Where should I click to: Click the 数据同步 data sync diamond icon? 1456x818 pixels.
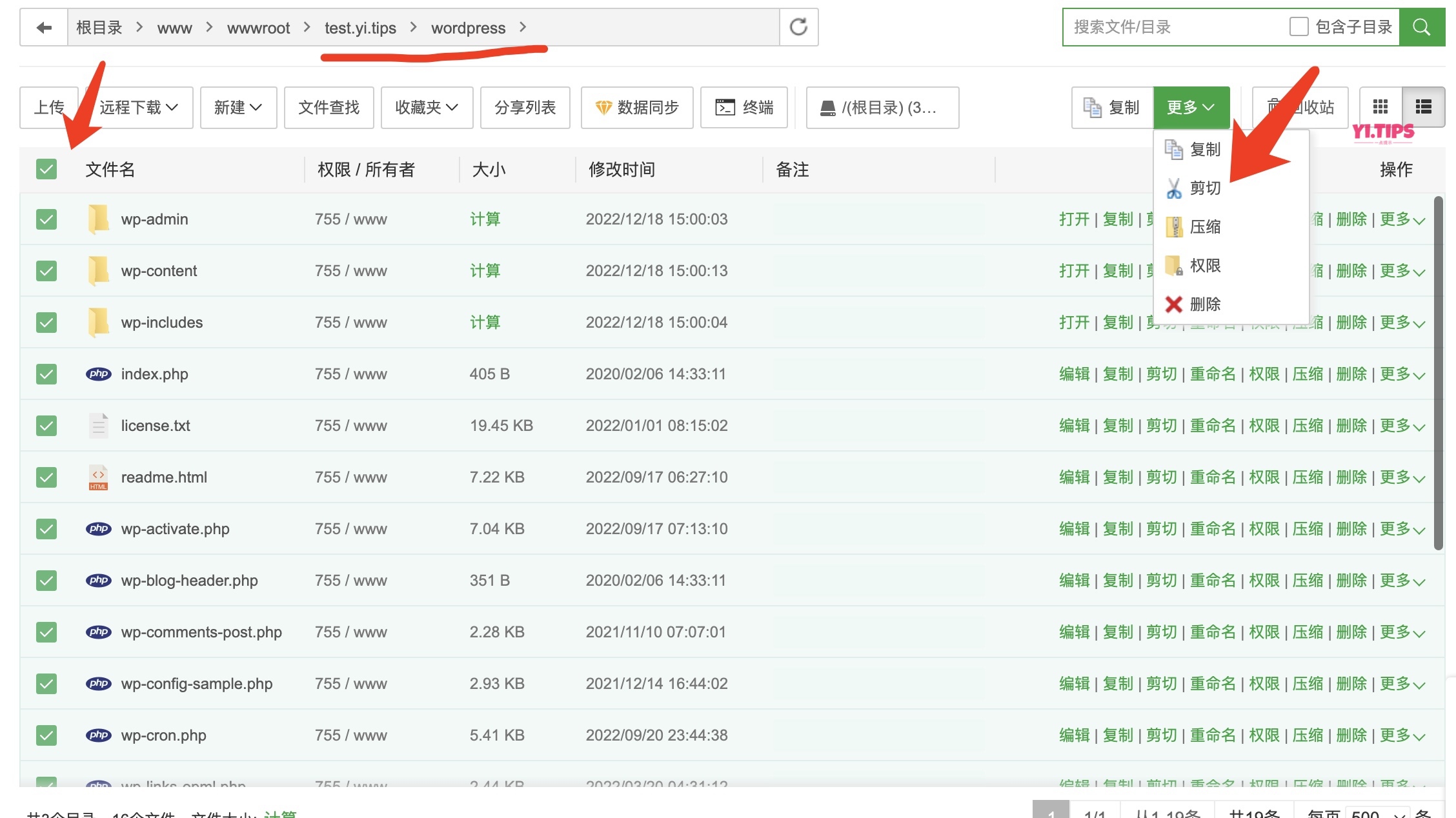(x=605, y=108)
